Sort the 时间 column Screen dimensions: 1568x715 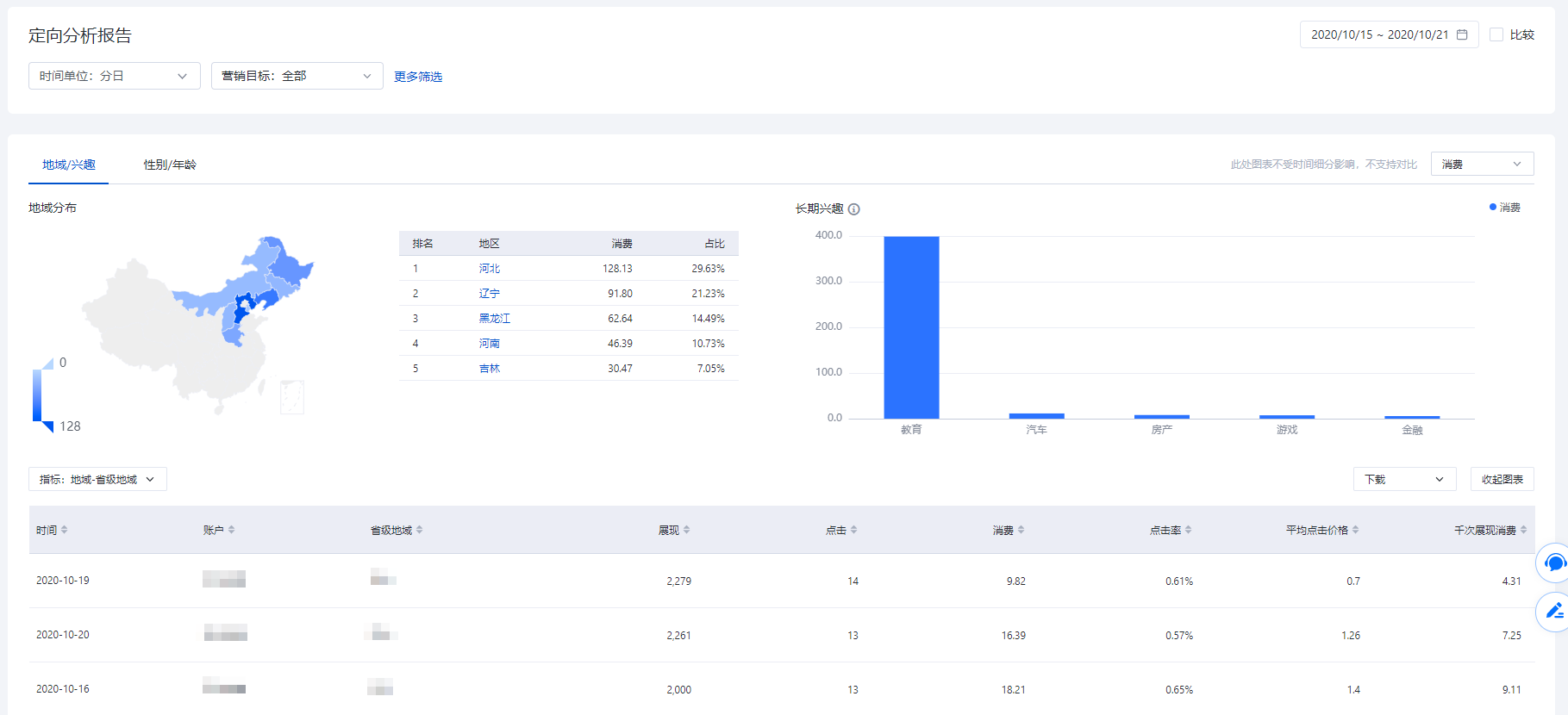tap(64, 530)
